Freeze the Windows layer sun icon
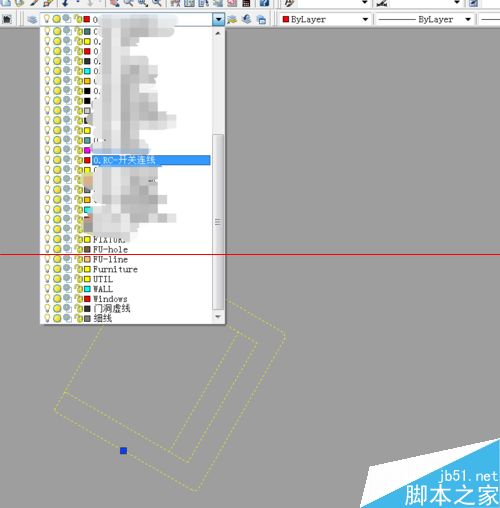Image resolution: width=500 pixels, height=508 pixels. pyautogui.click(x=57, y=299)
